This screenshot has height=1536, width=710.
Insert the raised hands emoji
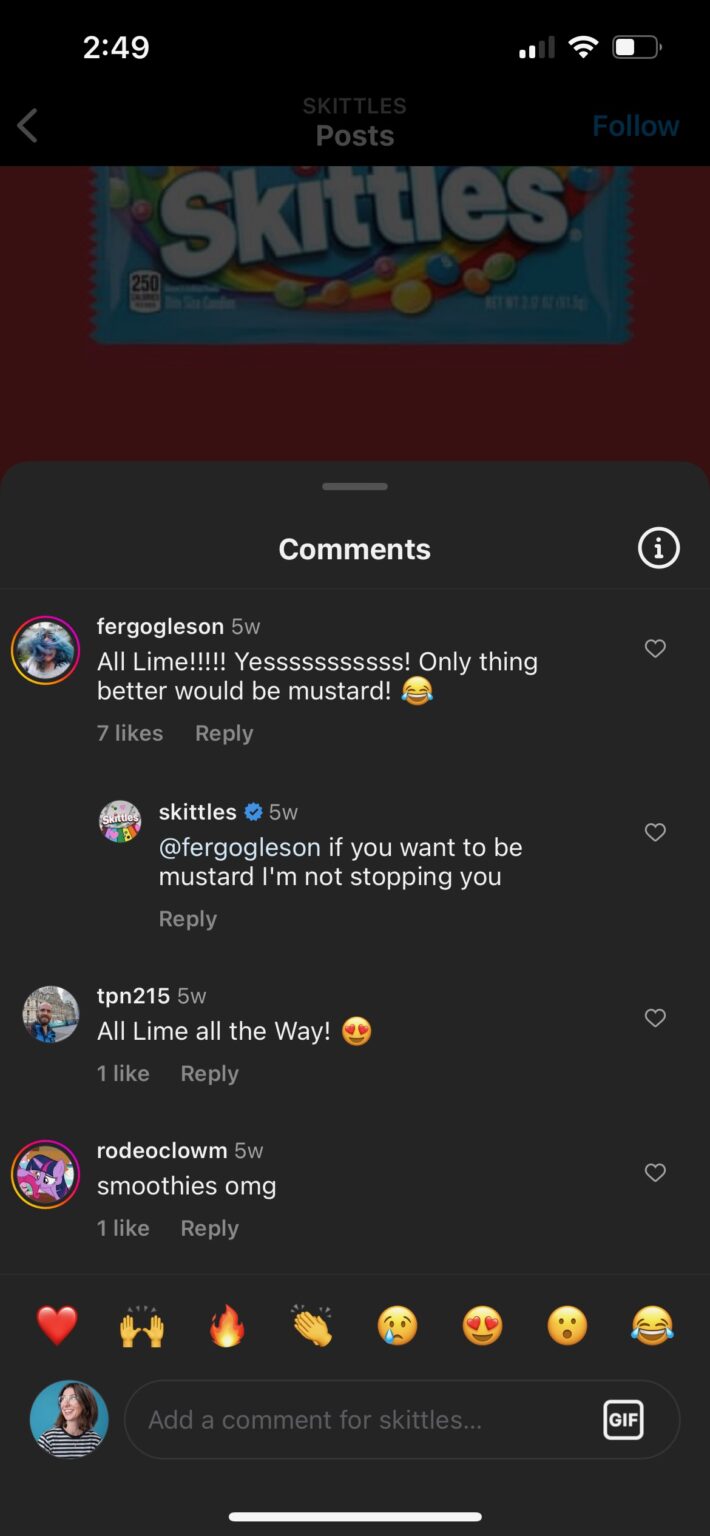point(142,1326)
